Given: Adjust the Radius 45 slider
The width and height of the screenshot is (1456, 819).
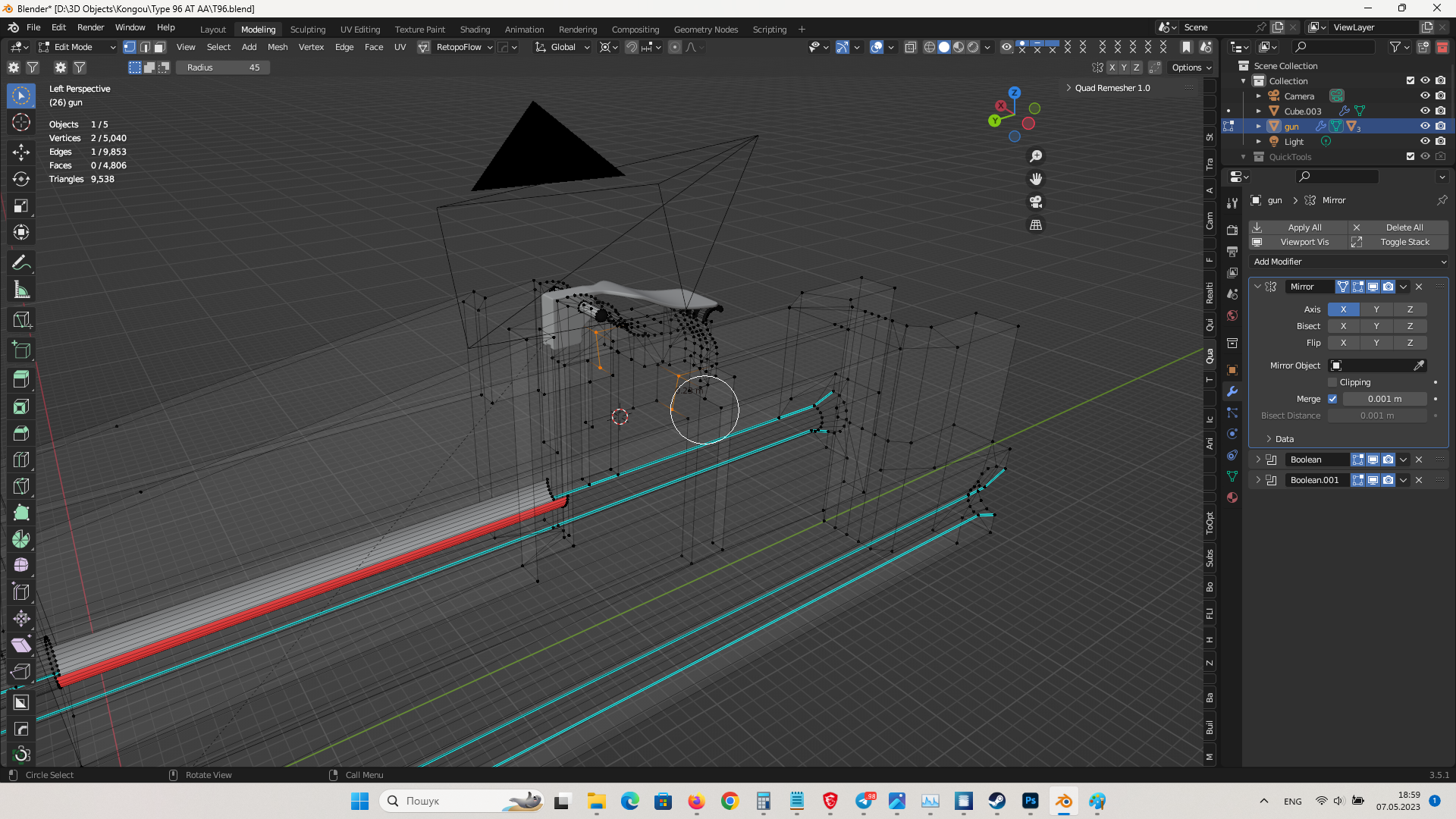Looking at the screenshot, I should point(223,67).
